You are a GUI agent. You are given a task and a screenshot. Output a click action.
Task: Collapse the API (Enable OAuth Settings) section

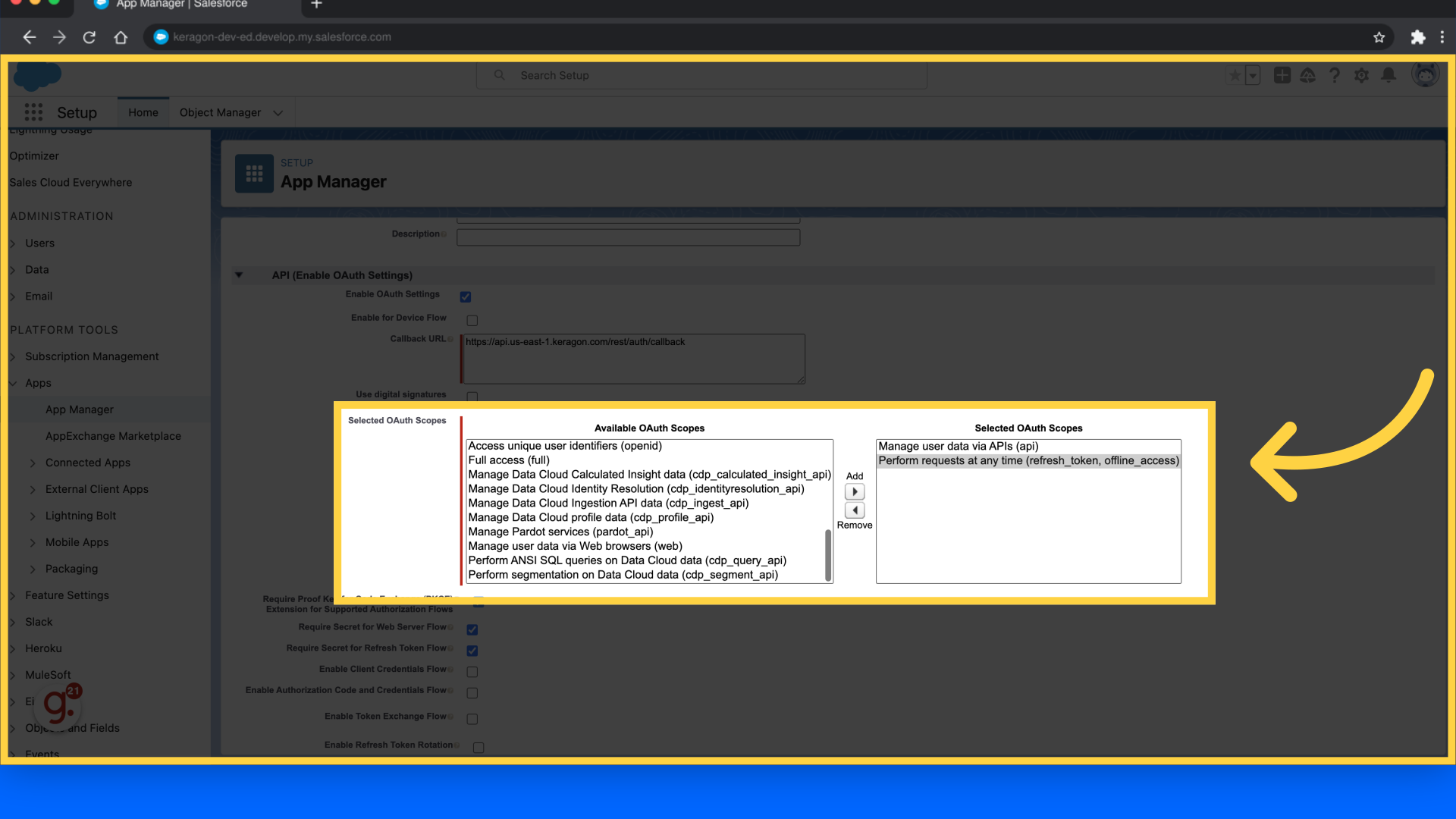point(239,275)
